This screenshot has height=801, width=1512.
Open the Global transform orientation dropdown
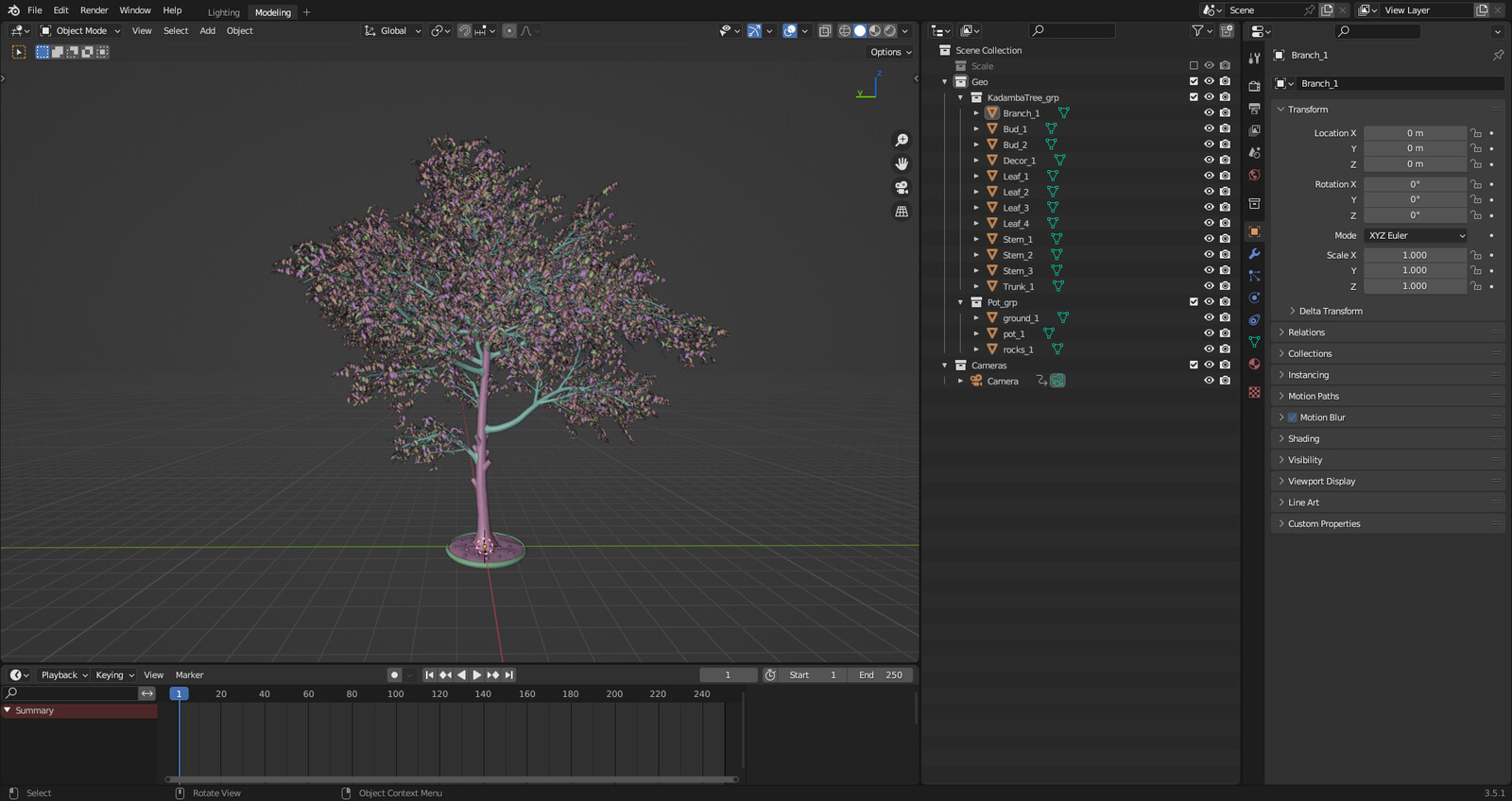pos(393,31)
